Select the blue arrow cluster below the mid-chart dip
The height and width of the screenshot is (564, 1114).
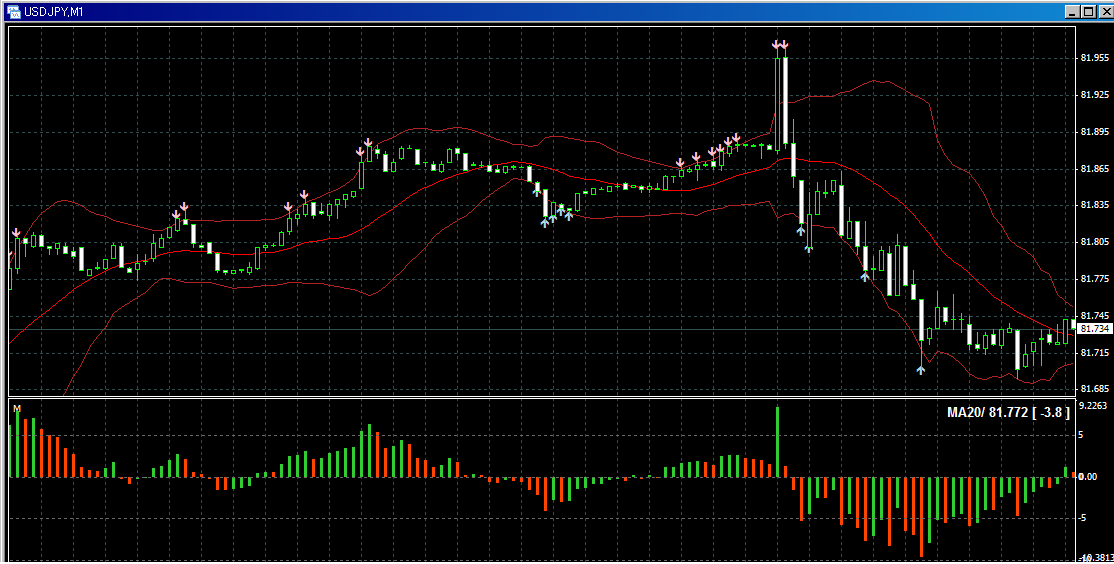[556, 217]
